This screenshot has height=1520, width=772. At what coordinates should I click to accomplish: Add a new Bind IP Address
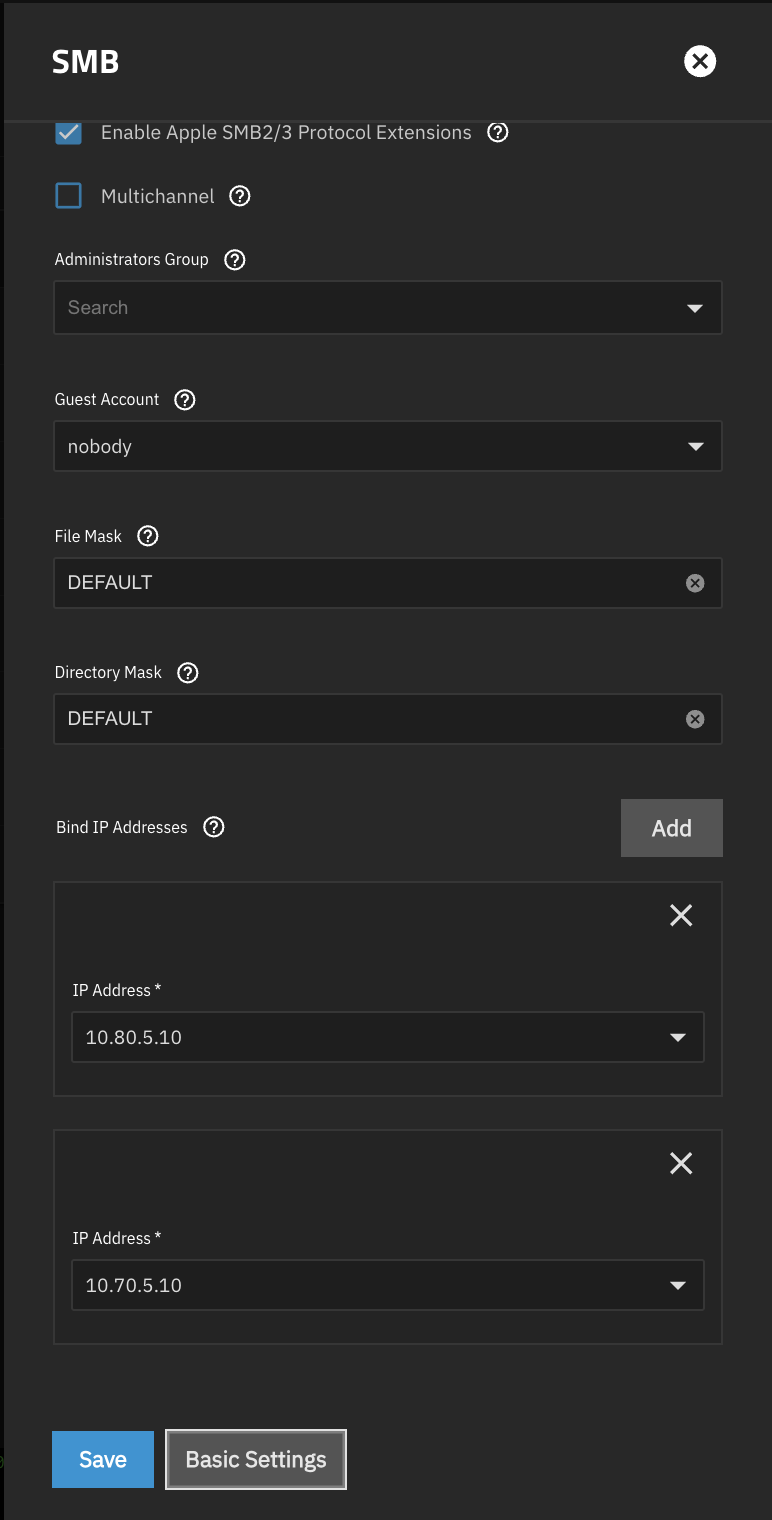(x=672, y=828)
